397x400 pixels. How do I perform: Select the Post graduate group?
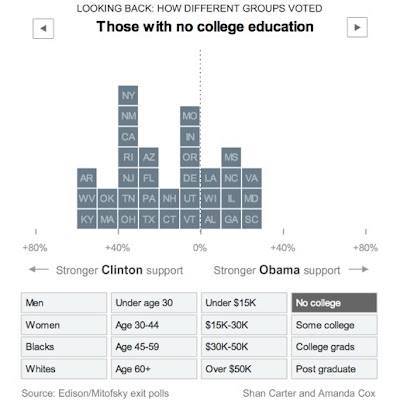pyautogui.click(x=334, y=369)
